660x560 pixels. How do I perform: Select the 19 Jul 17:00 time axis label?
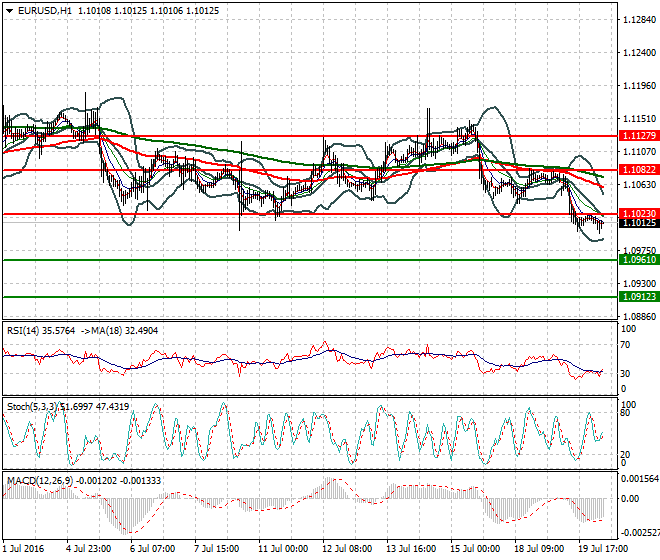click(603, 549)
